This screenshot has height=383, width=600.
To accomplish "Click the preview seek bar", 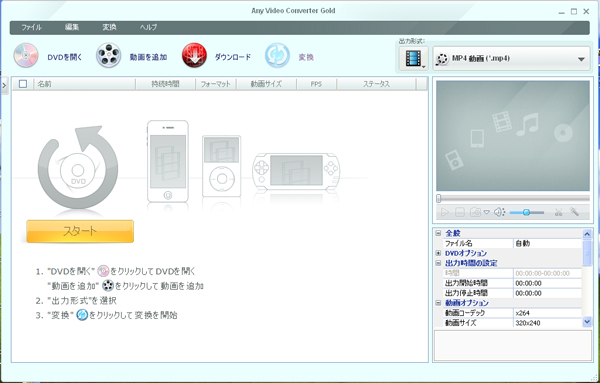I will click(513, 198).
